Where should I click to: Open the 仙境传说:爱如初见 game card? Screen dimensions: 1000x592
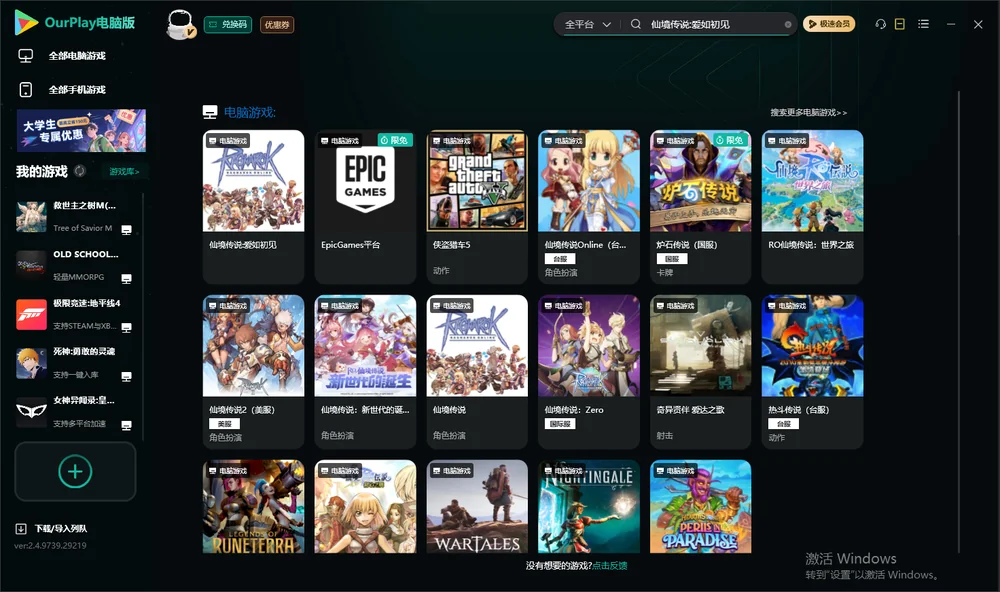[x=253, y=207]
